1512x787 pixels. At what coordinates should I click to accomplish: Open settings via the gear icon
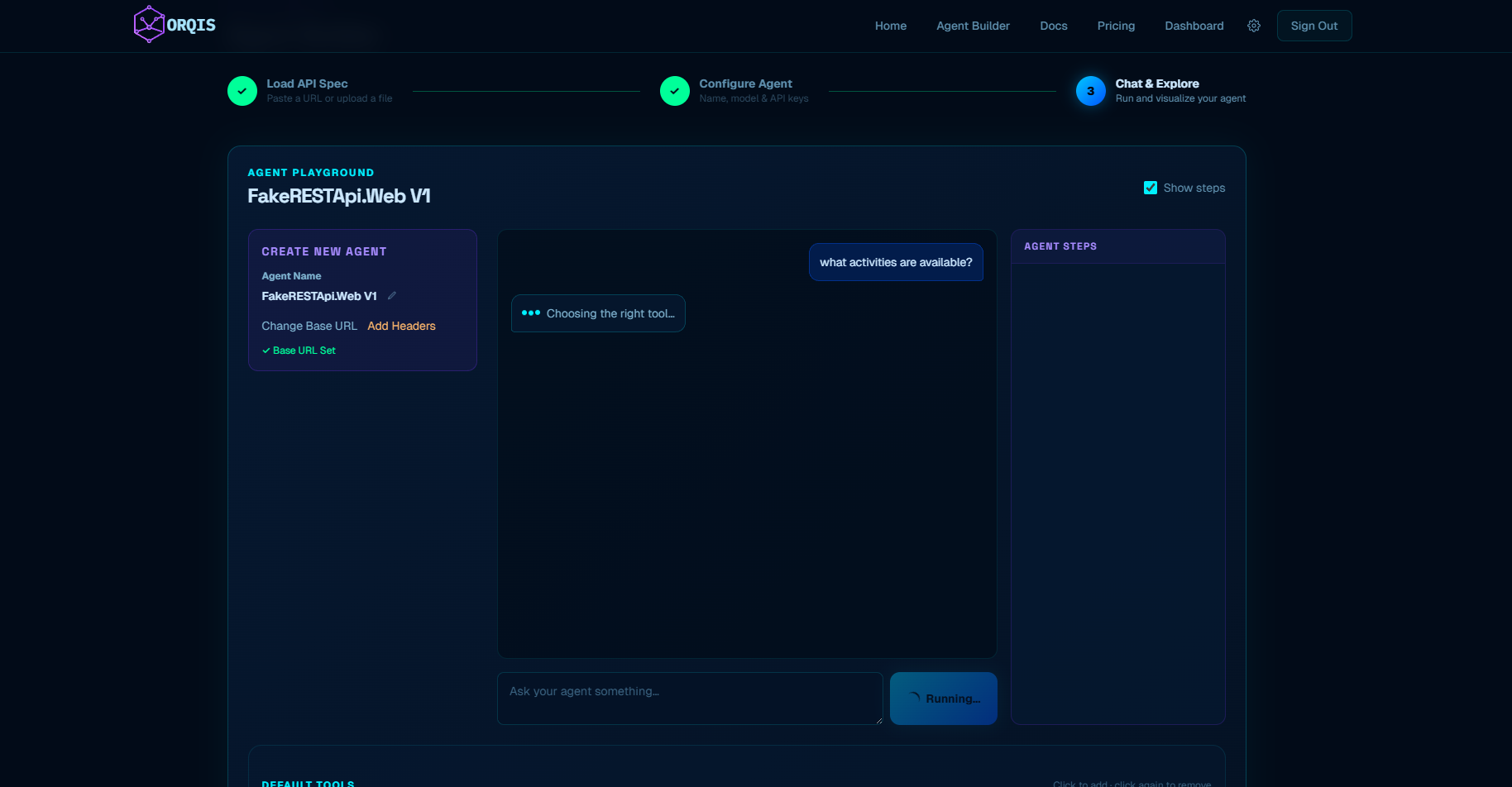(1254, 26)
